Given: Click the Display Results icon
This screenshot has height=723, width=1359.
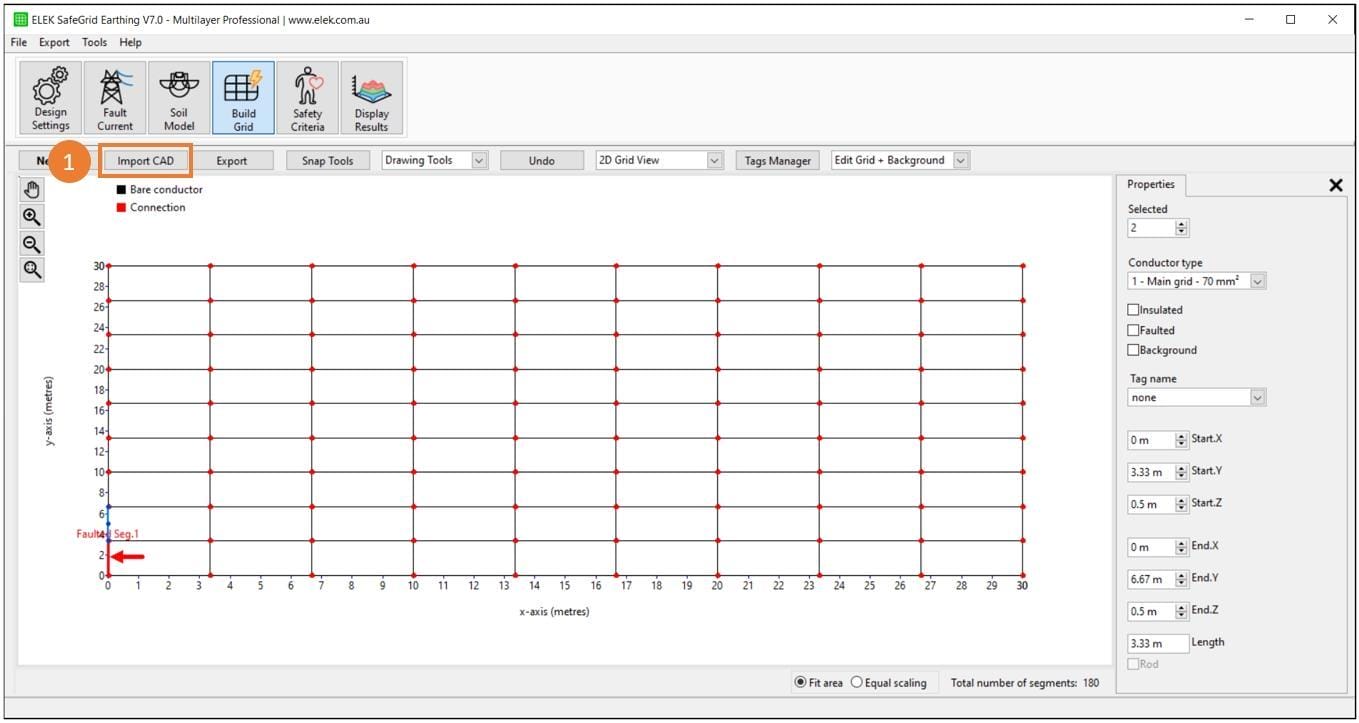Looking at the screenshot, I should point(371,97).
